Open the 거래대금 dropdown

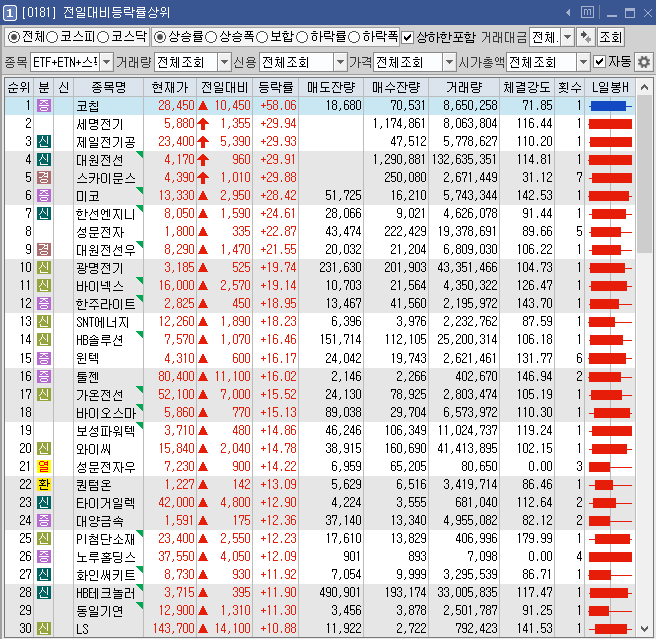pos(567,38)
